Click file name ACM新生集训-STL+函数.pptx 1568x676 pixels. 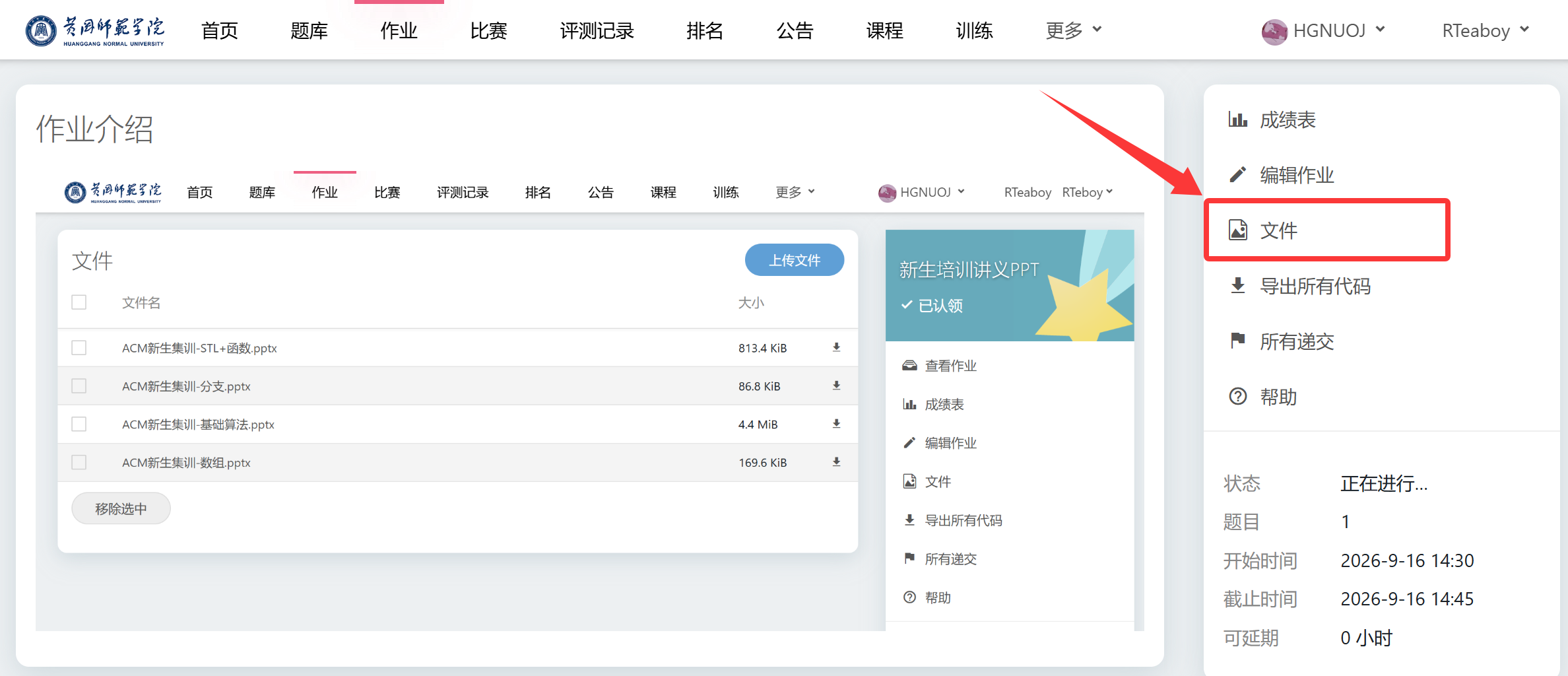199,348
